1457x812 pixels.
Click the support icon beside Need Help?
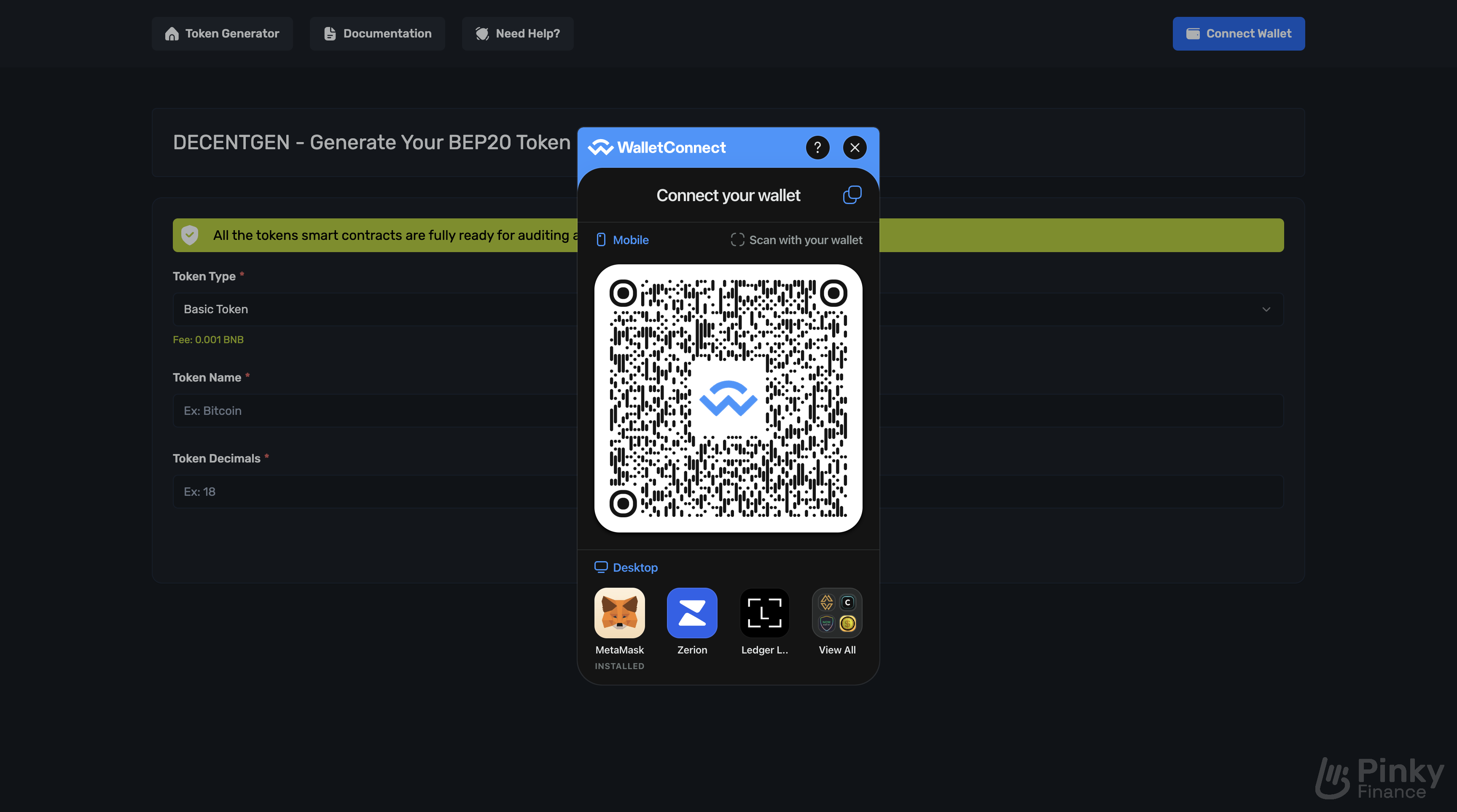(482, 34)
